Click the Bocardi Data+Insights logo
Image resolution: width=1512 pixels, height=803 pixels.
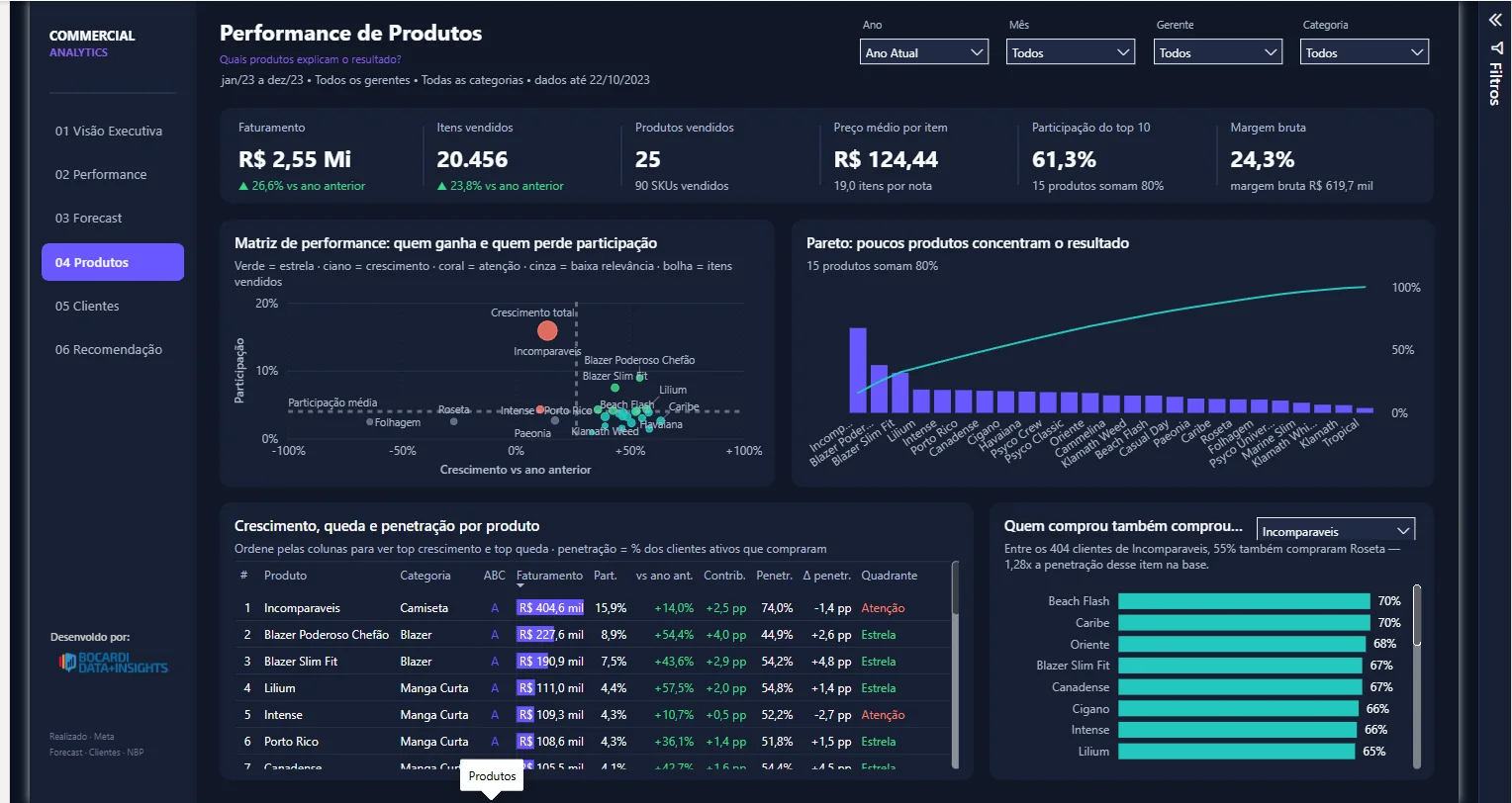[x=112, y=663]
